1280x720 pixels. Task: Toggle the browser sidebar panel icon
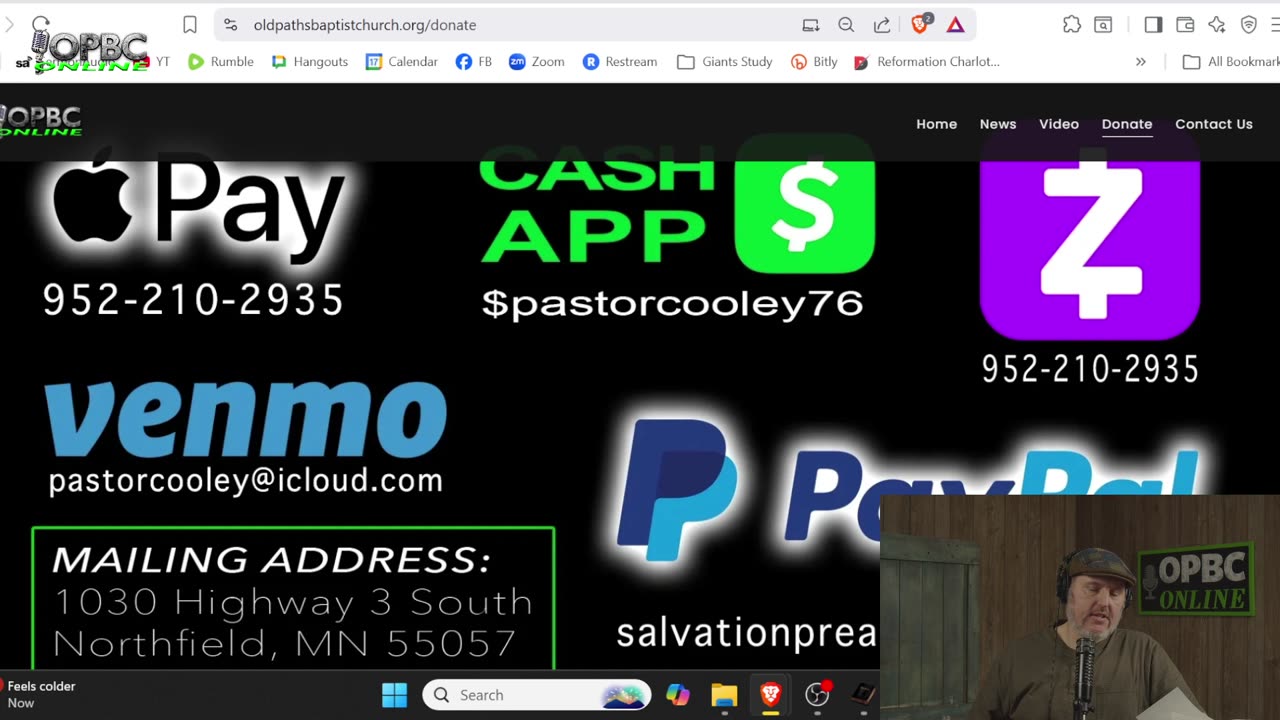pos(1153,25)
